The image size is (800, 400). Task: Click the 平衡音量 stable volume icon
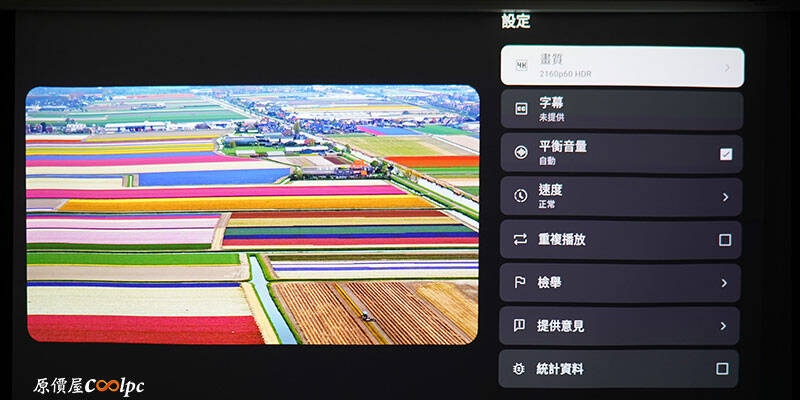pos(521,153)
